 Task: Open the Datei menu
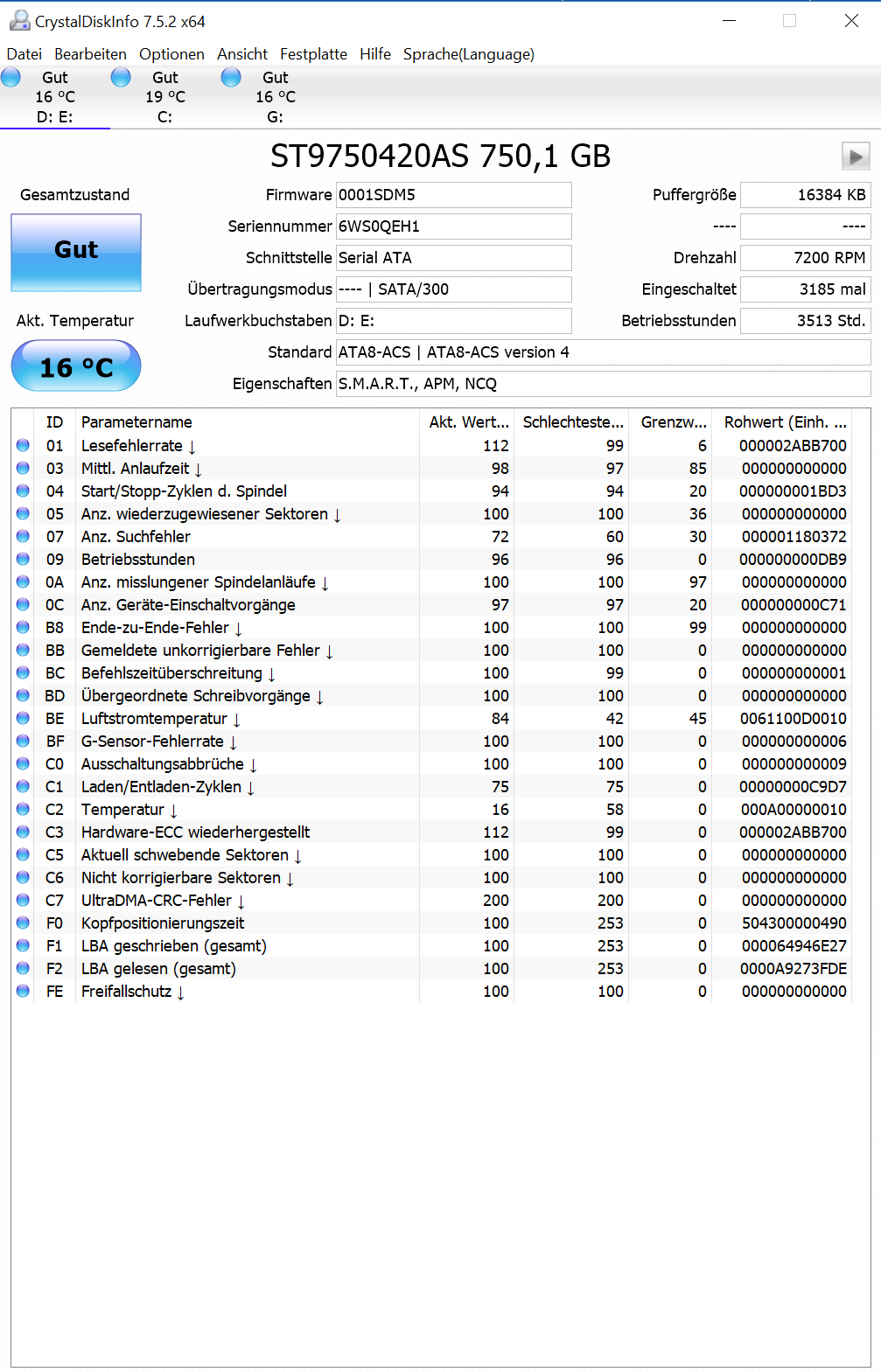coord(24,54)
